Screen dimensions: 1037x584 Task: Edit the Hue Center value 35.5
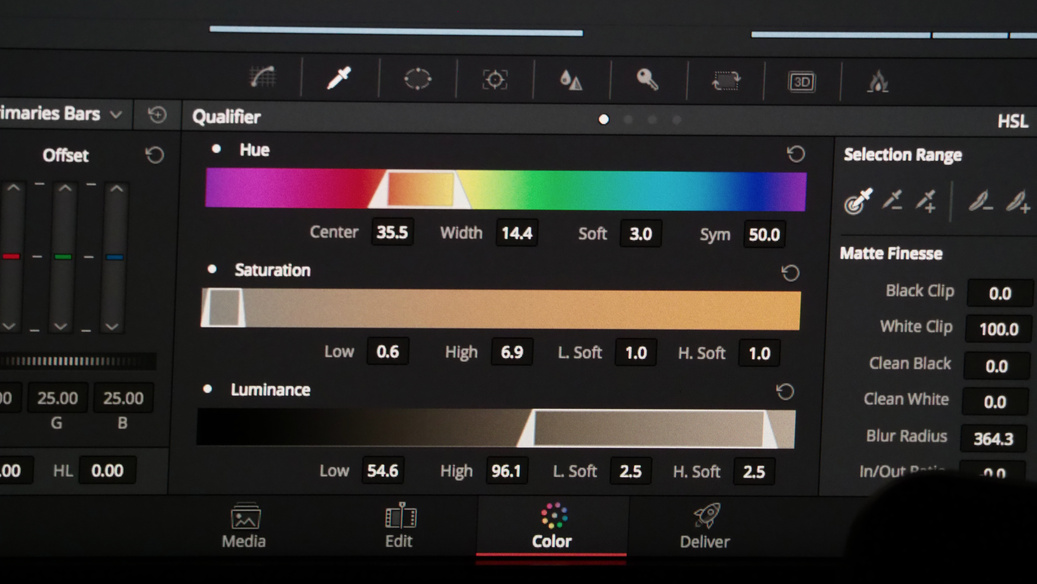(392, 232)
